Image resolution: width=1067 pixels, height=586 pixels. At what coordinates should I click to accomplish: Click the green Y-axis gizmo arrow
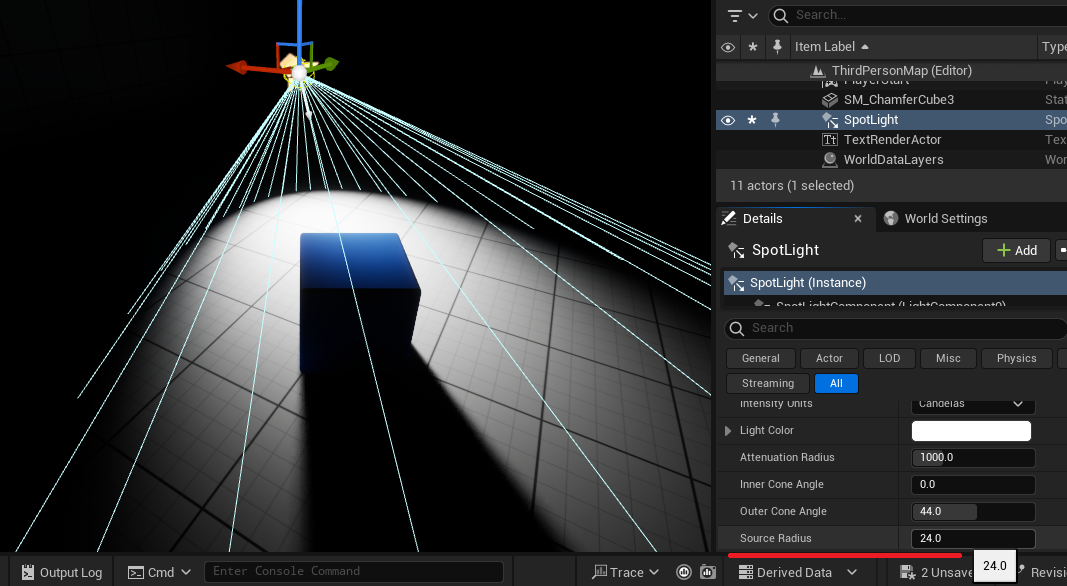tap(329, 65)
